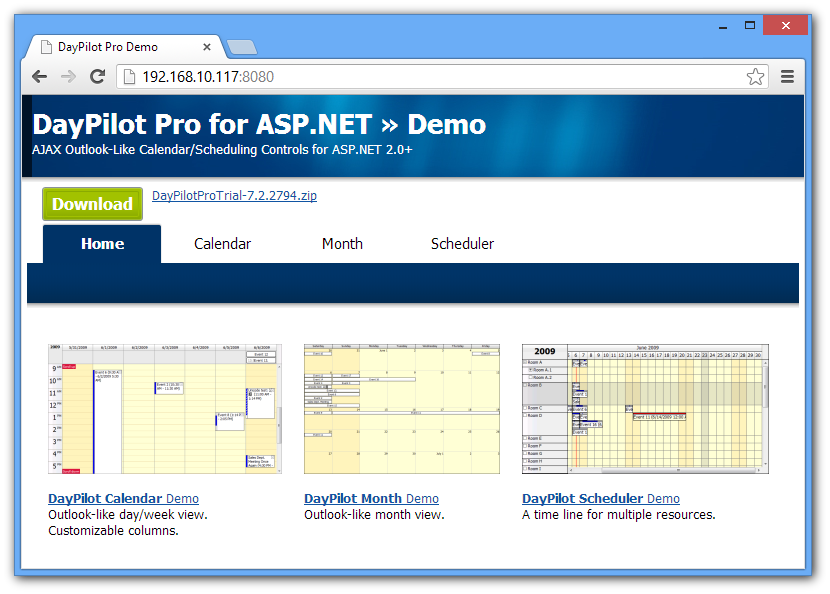Viewport: 830px width, 594px height.
Task: Bookmark this page with the star icon
Action: [x=755, y=77]
